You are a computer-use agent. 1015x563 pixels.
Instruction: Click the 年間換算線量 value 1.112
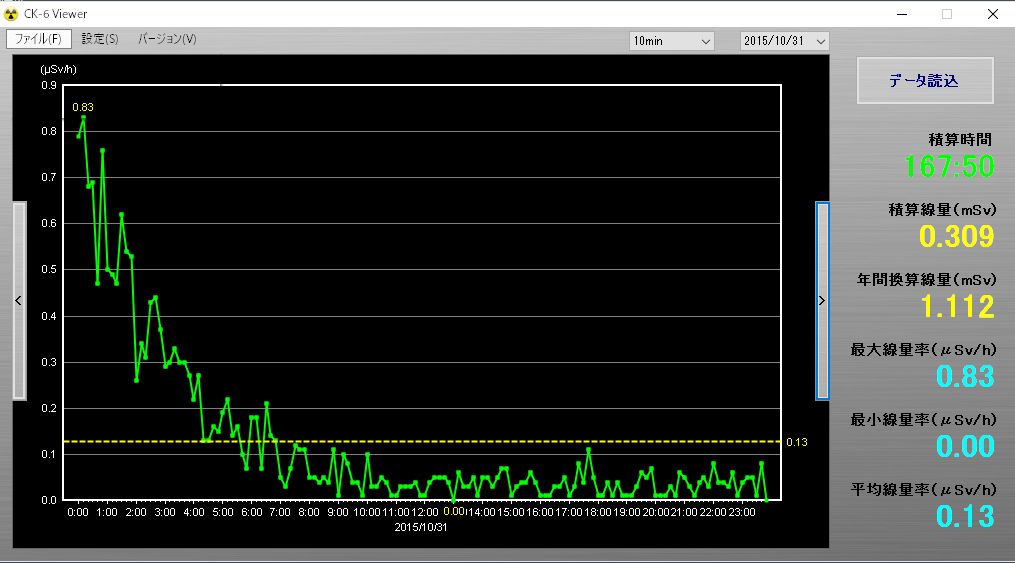[957, 306]
